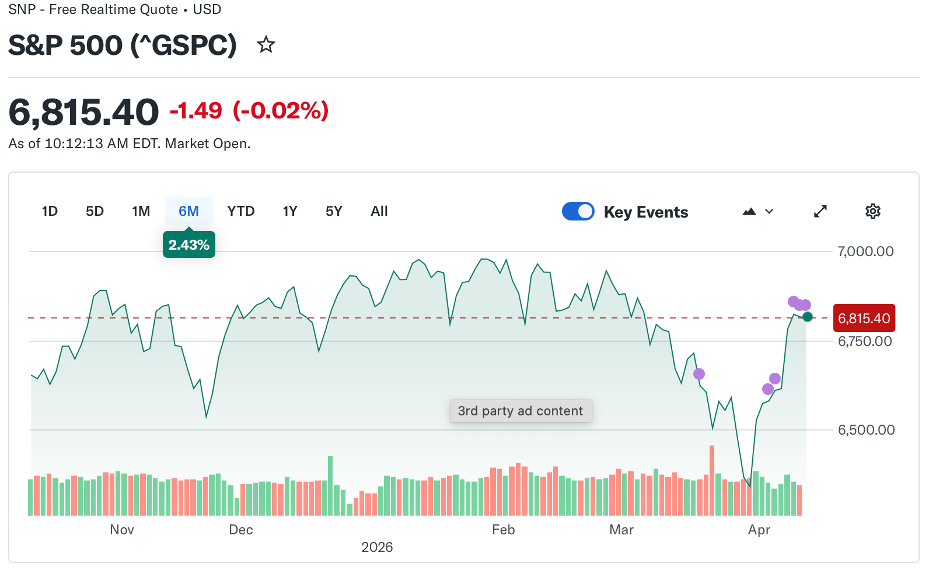Select the 1D time range
Viewport: 936px width, 574px height.
(49, 211)
